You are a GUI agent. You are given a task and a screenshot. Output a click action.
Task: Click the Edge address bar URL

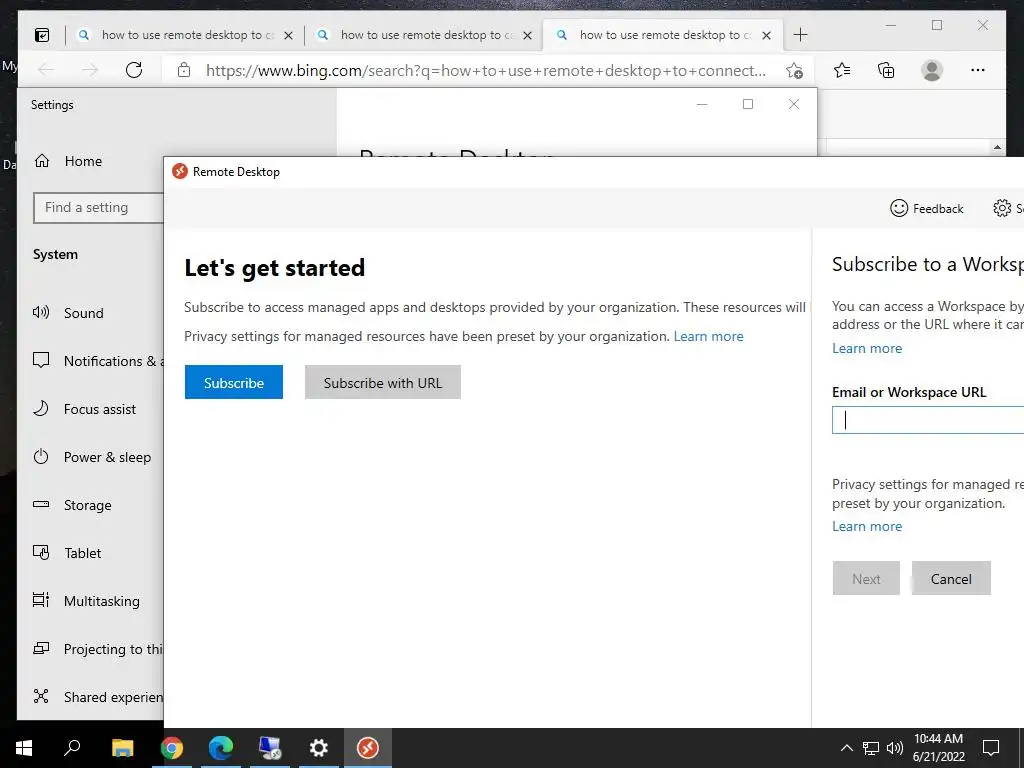click(x=486, y=71)
